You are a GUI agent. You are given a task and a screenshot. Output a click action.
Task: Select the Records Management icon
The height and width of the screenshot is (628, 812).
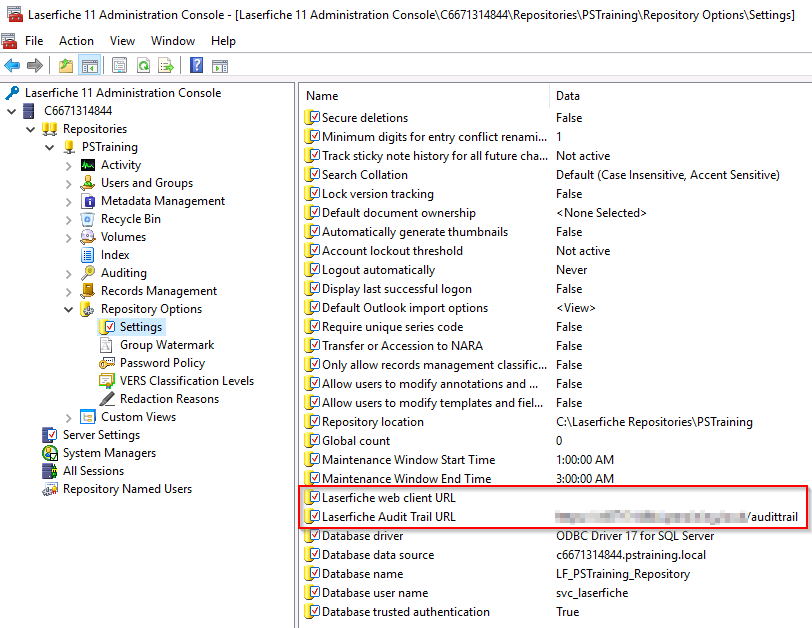[x=88, y=291]
